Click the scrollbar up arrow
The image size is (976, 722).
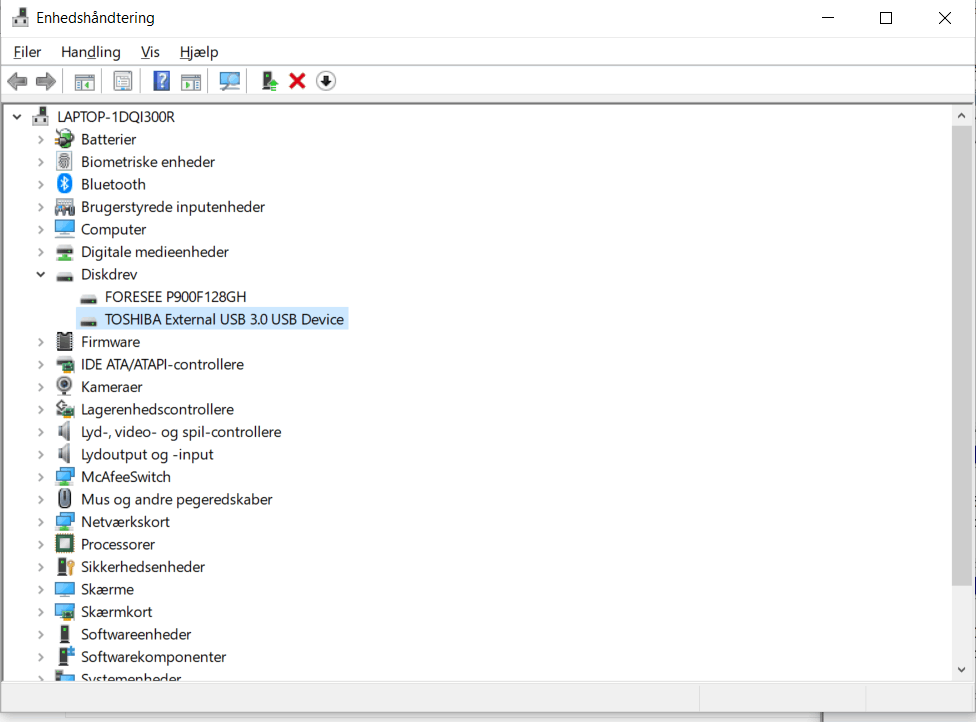[962, 116]
